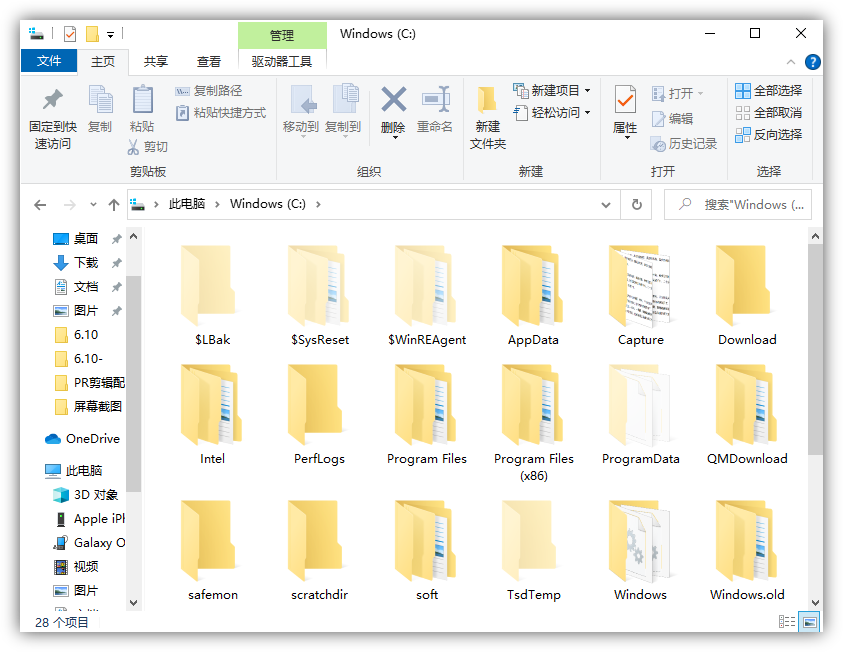Refresh the folder with the refresh icon
This screenshot has height=652, width=843.
[x=637, y=204]
